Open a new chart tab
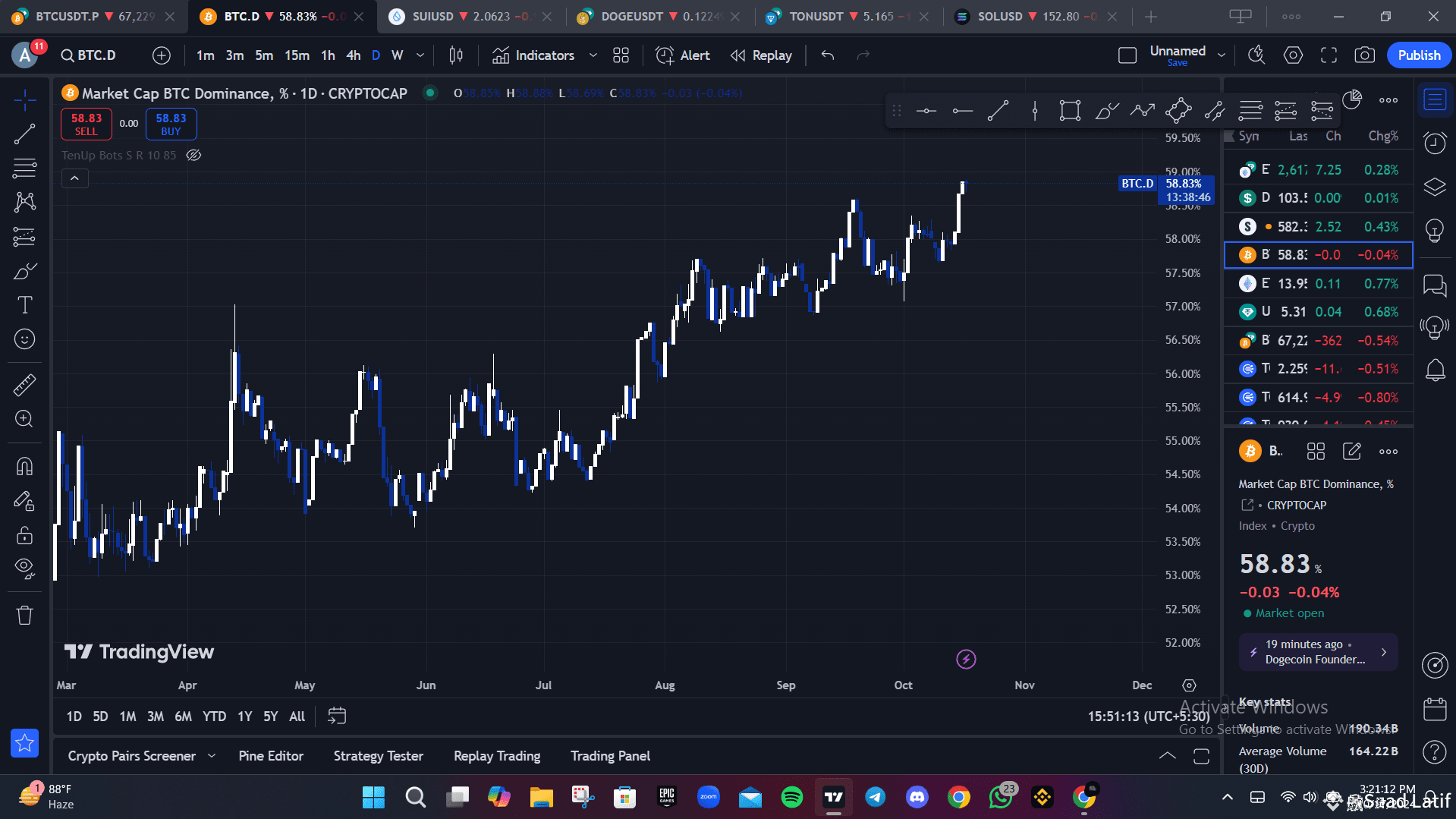 pos(1150,17)
